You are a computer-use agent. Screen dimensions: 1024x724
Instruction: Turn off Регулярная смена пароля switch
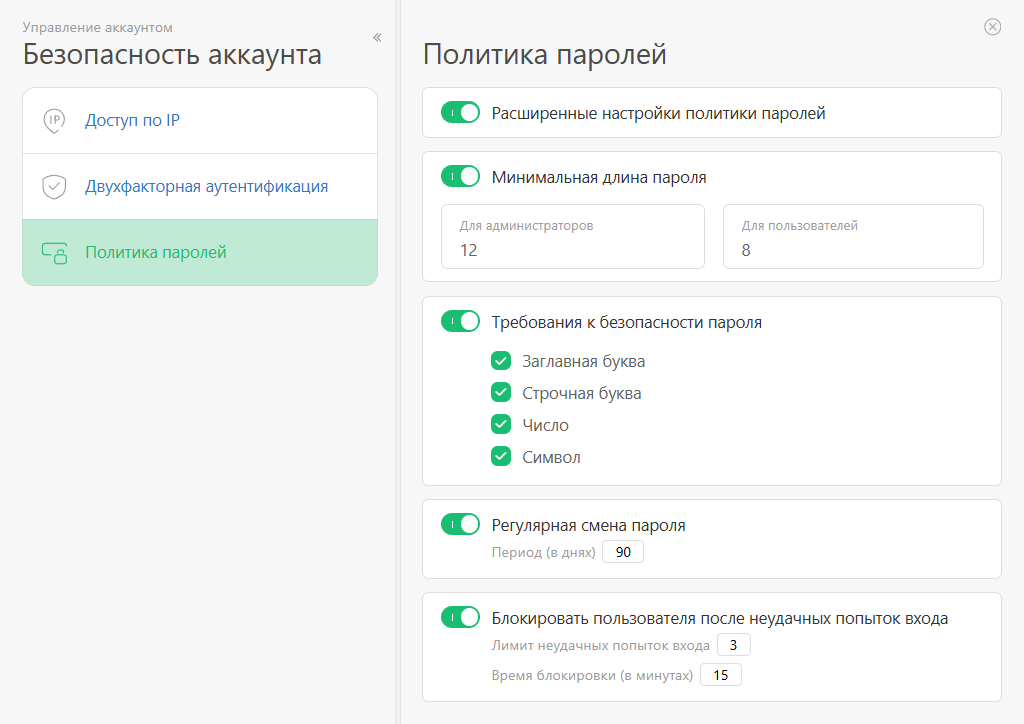pos(461,525)
